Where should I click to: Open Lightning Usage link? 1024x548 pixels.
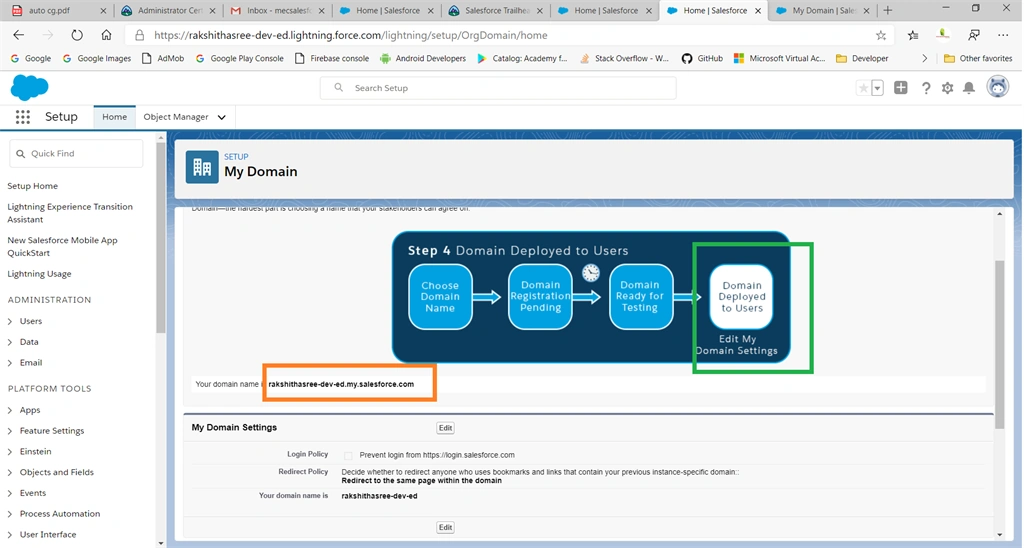tap(39, 274)
